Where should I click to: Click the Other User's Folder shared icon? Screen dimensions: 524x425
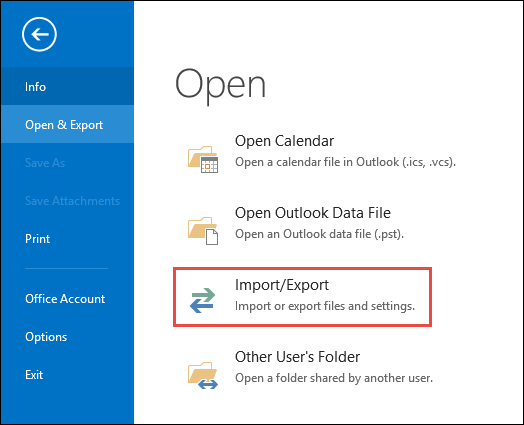203,375
